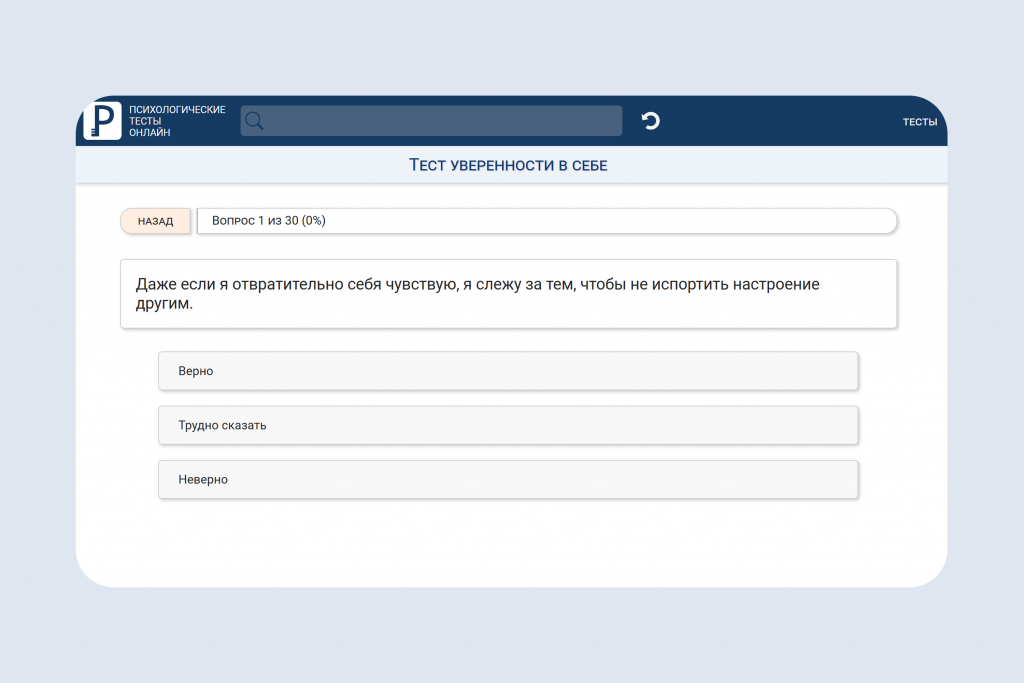Click the Вопрос 1 из 30 progress bar
1024x683 pixels.
[547, 221]
